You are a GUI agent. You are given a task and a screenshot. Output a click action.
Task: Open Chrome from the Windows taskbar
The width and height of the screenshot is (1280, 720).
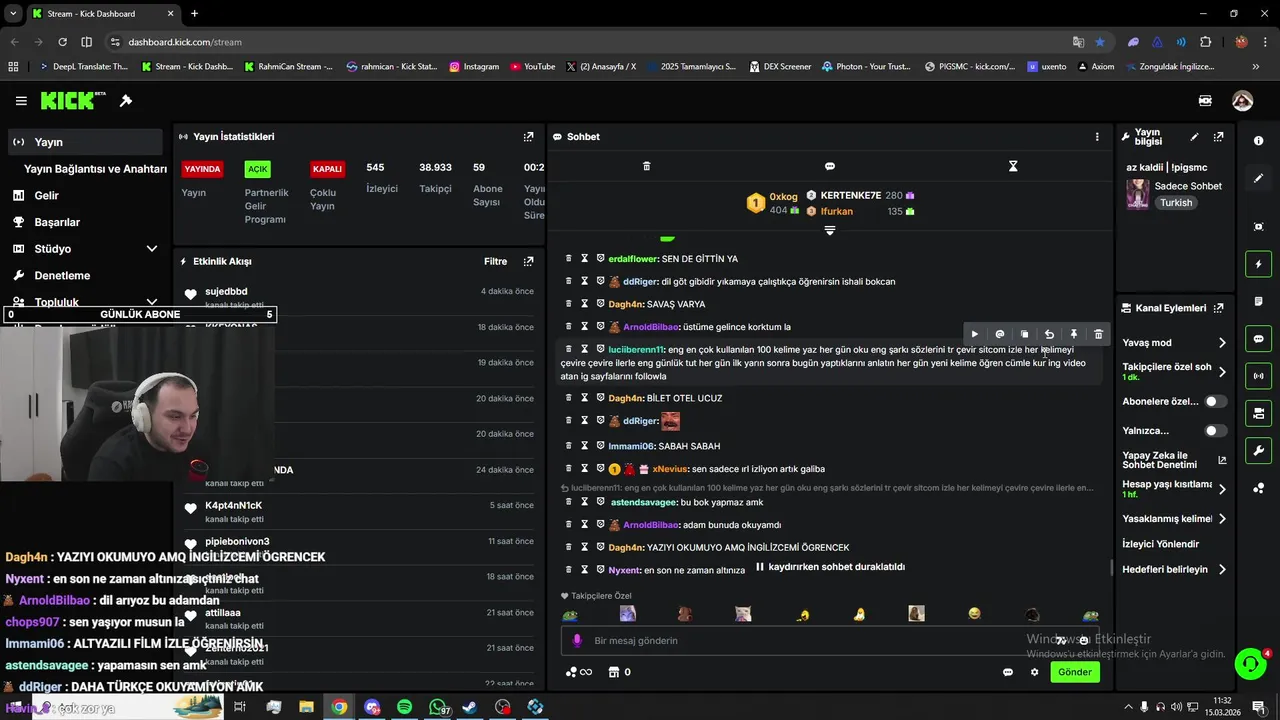tap(339, 707)
